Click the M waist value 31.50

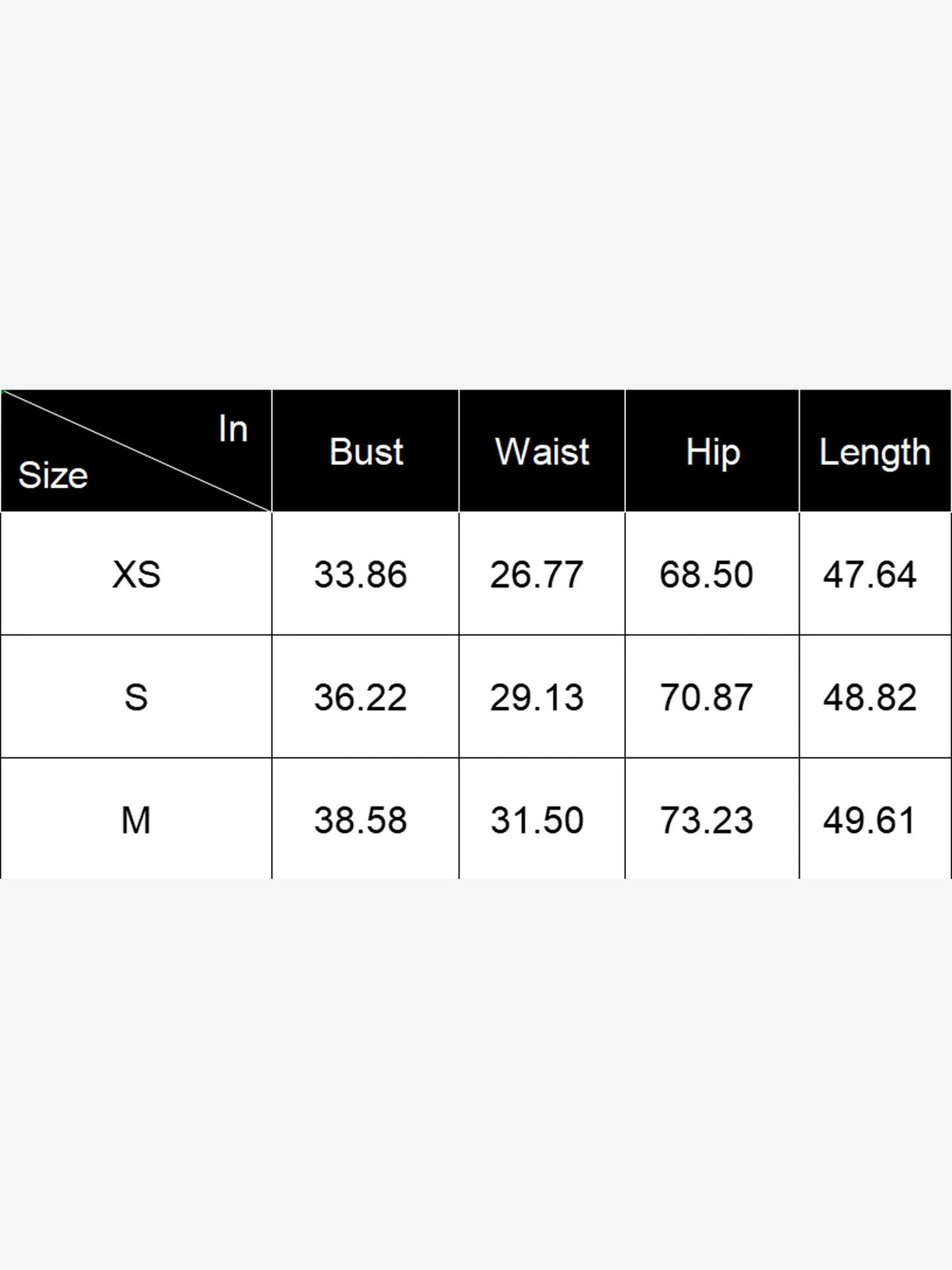(536, 820)
